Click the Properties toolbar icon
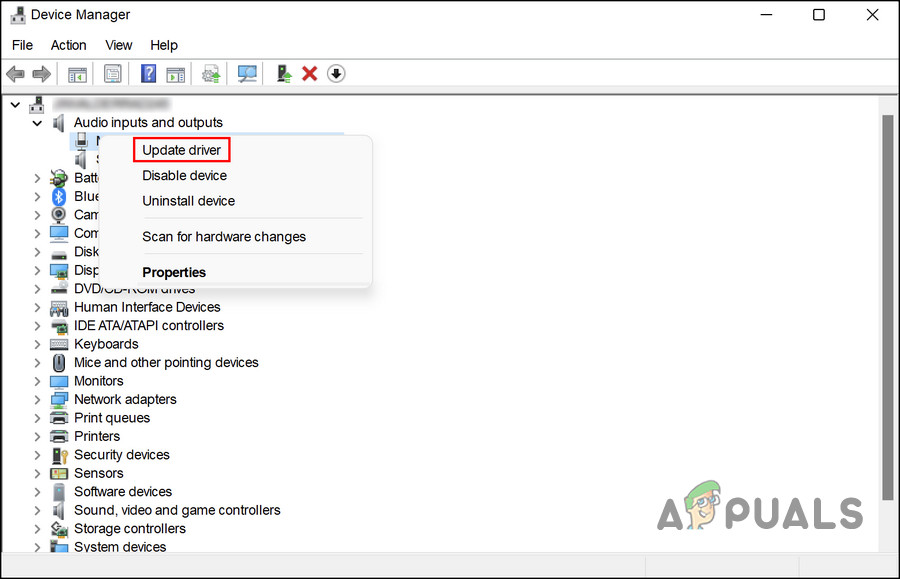 113,73
